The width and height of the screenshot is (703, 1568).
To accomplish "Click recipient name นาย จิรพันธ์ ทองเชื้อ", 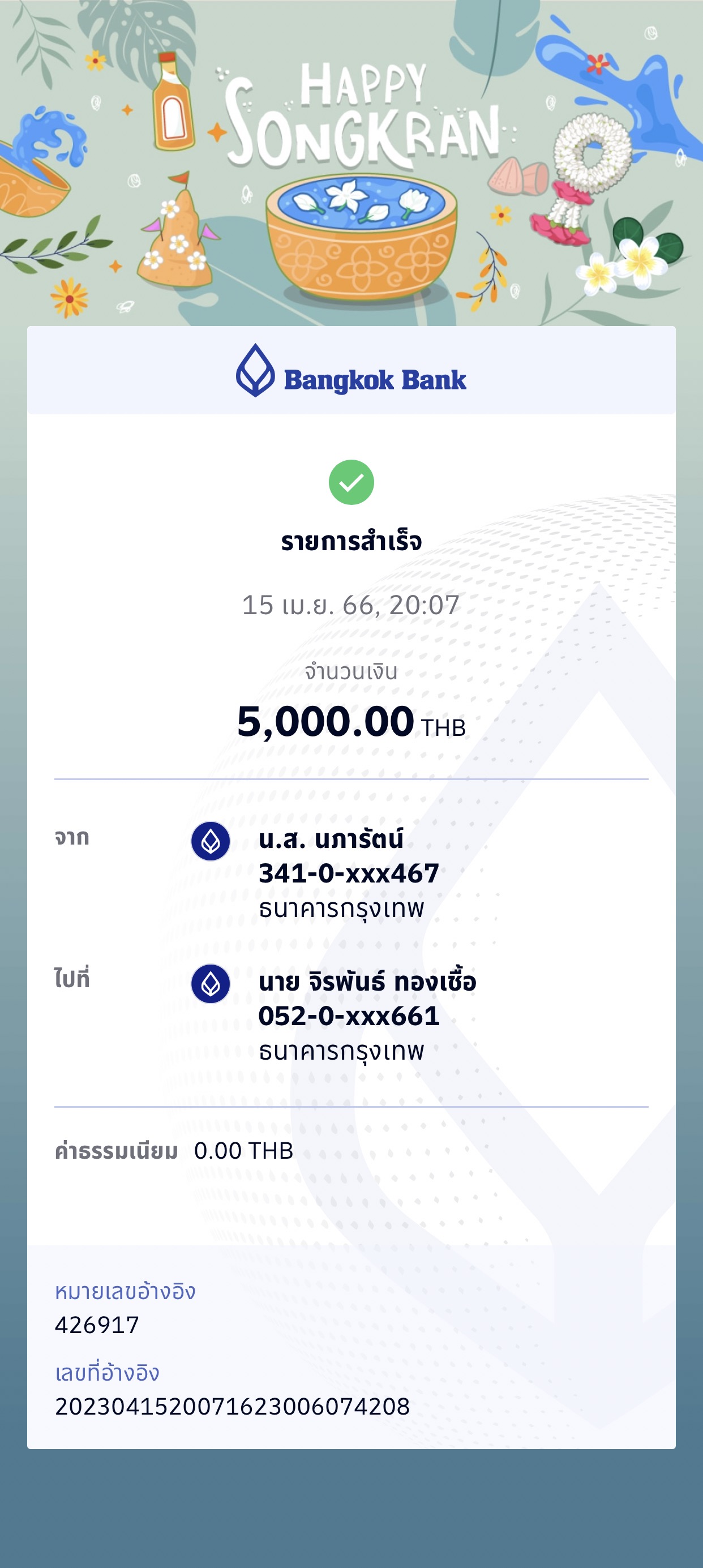I will [367, 982].
